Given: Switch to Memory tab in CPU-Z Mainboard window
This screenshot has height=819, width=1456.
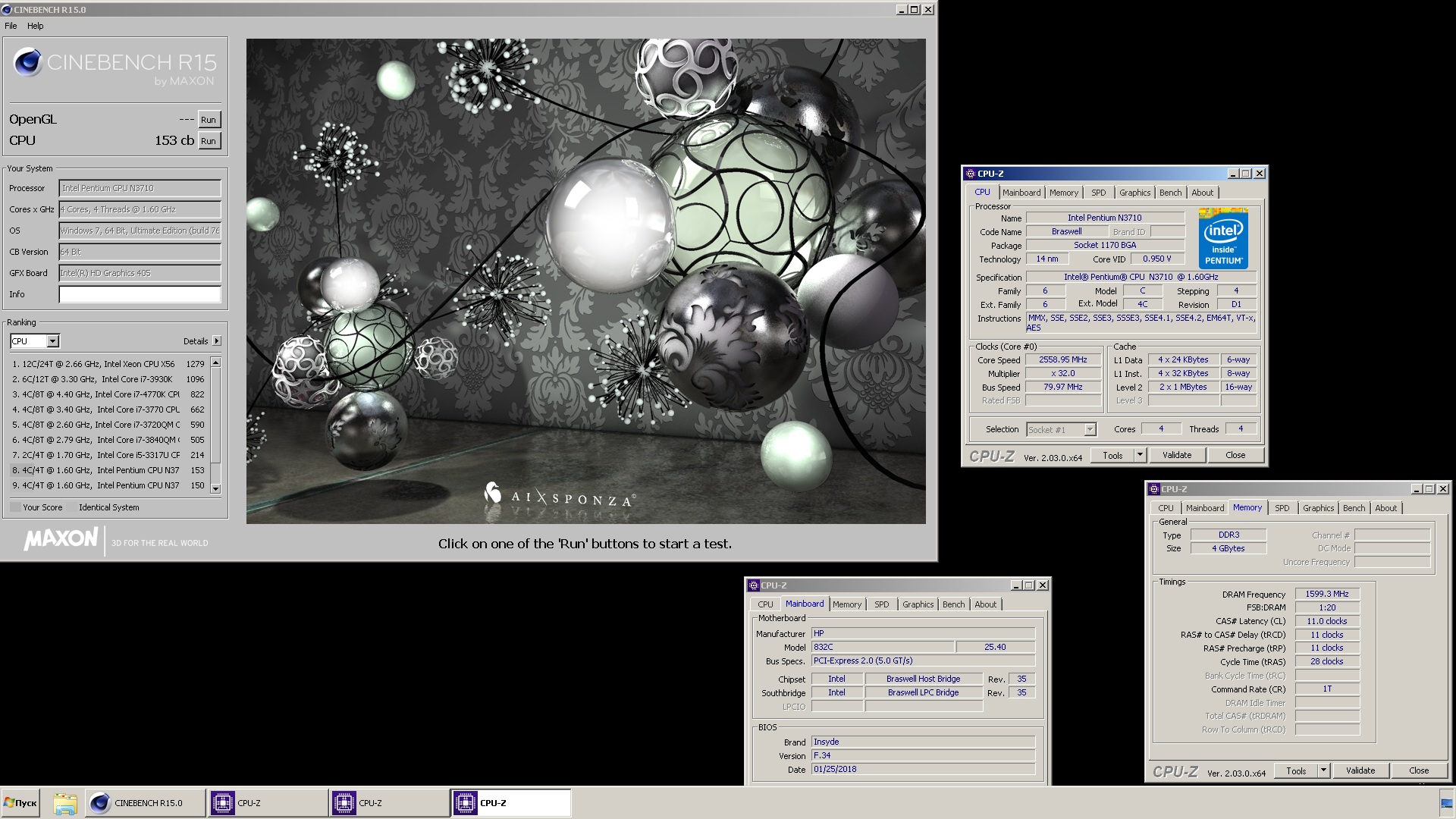Looking at the screenshot, I should pyautogui.click(x=847, y=604).
